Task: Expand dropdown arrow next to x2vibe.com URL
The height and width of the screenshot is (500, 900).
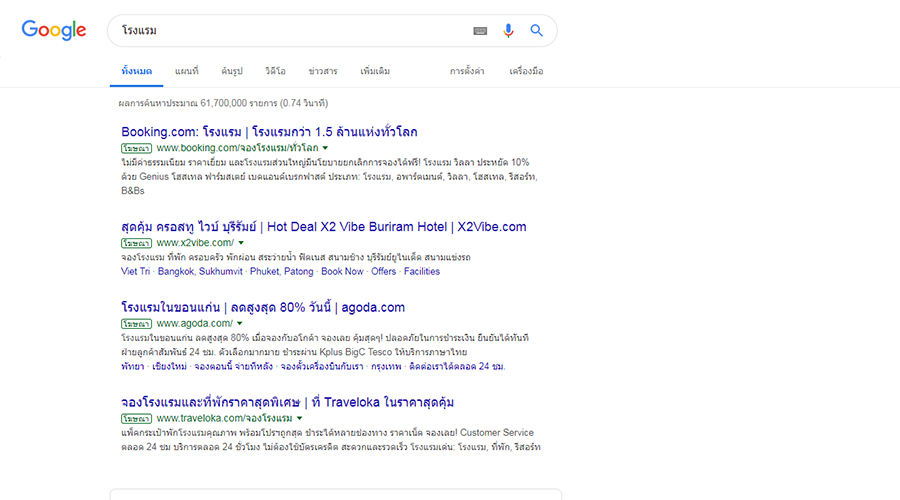Action: [x=241, y=243]
